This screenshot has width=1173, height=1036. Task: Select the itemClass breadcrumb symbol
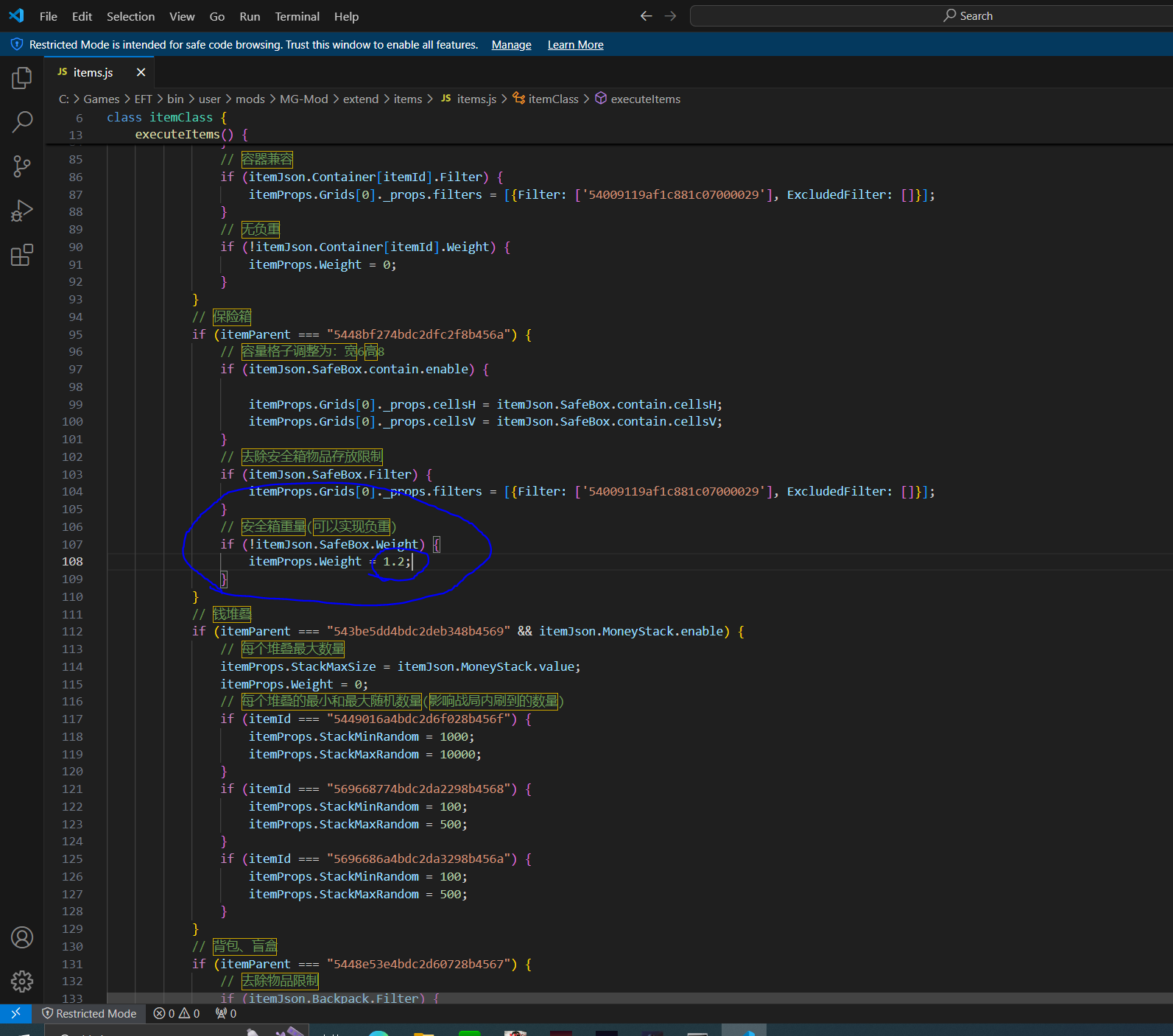coord(546,99)
